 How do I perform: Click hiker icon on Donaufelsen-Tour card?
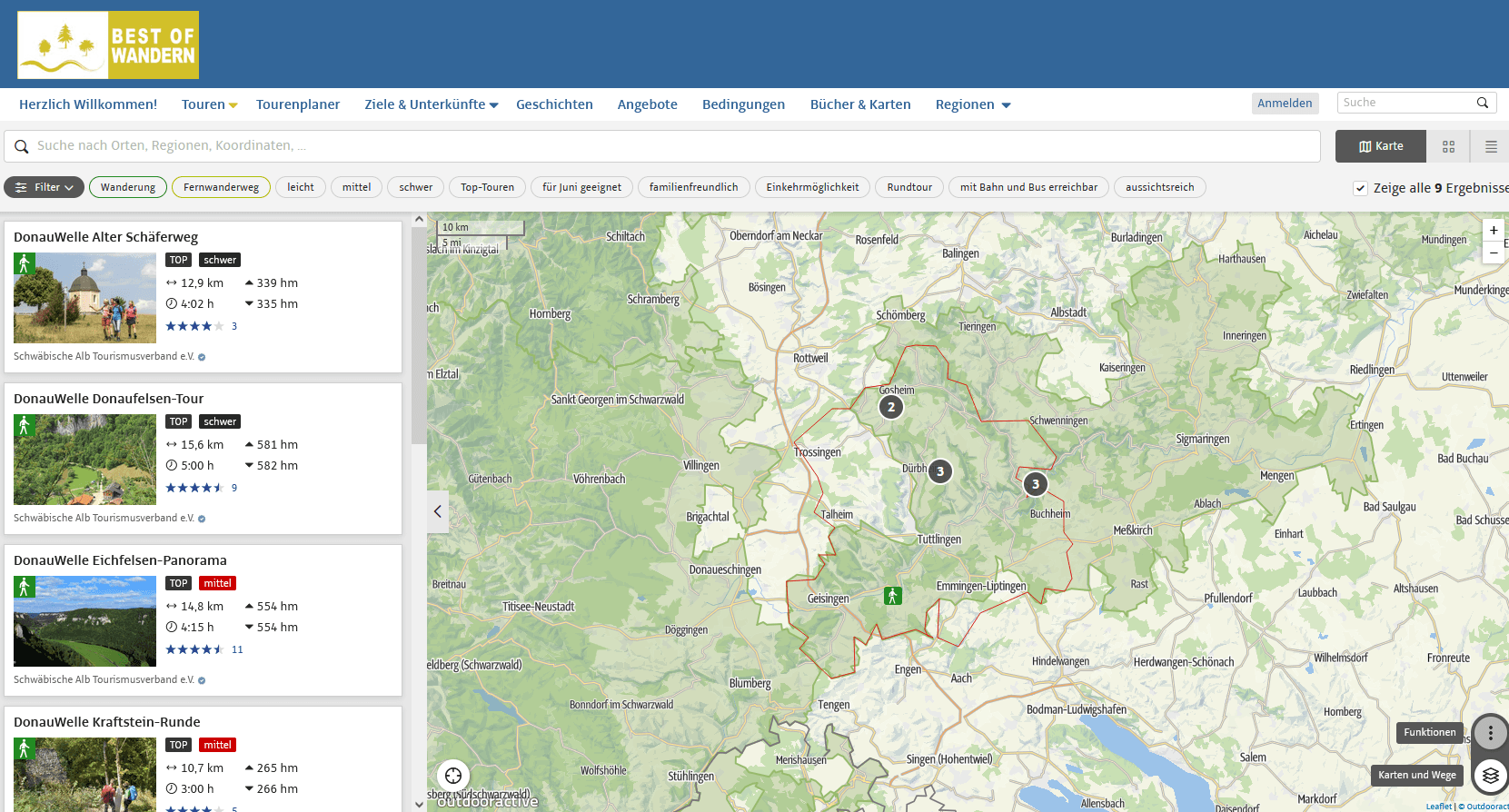[25, 425]
